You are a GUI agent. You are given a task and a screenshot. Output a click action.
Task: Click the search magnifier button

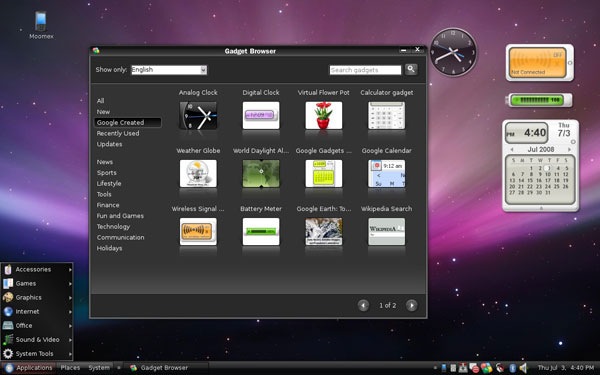point(411,69)
